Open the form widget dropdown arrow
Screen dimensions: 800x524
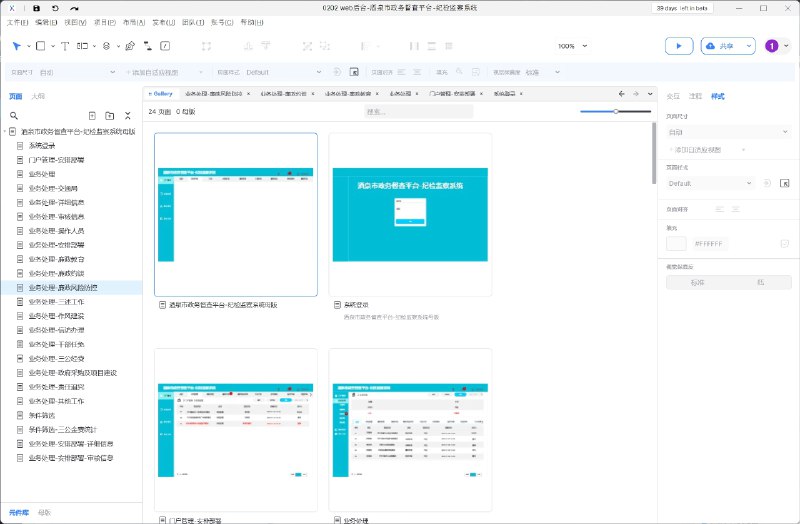click(x=94, y=46)
